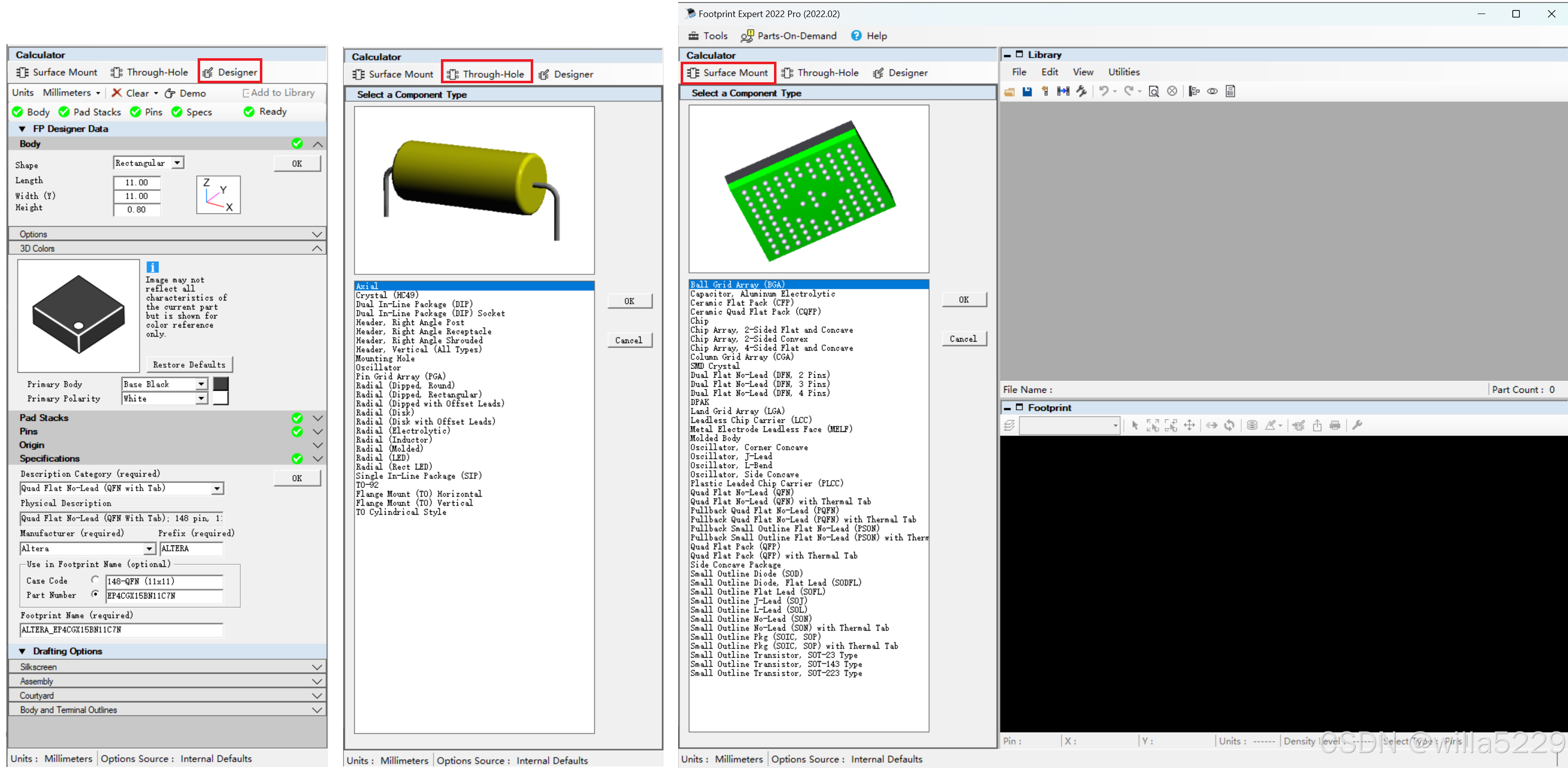Viewport: 1568px width, 769px height.
Task: Open the Primary Body color dropdown
Action: pos(201,384)
